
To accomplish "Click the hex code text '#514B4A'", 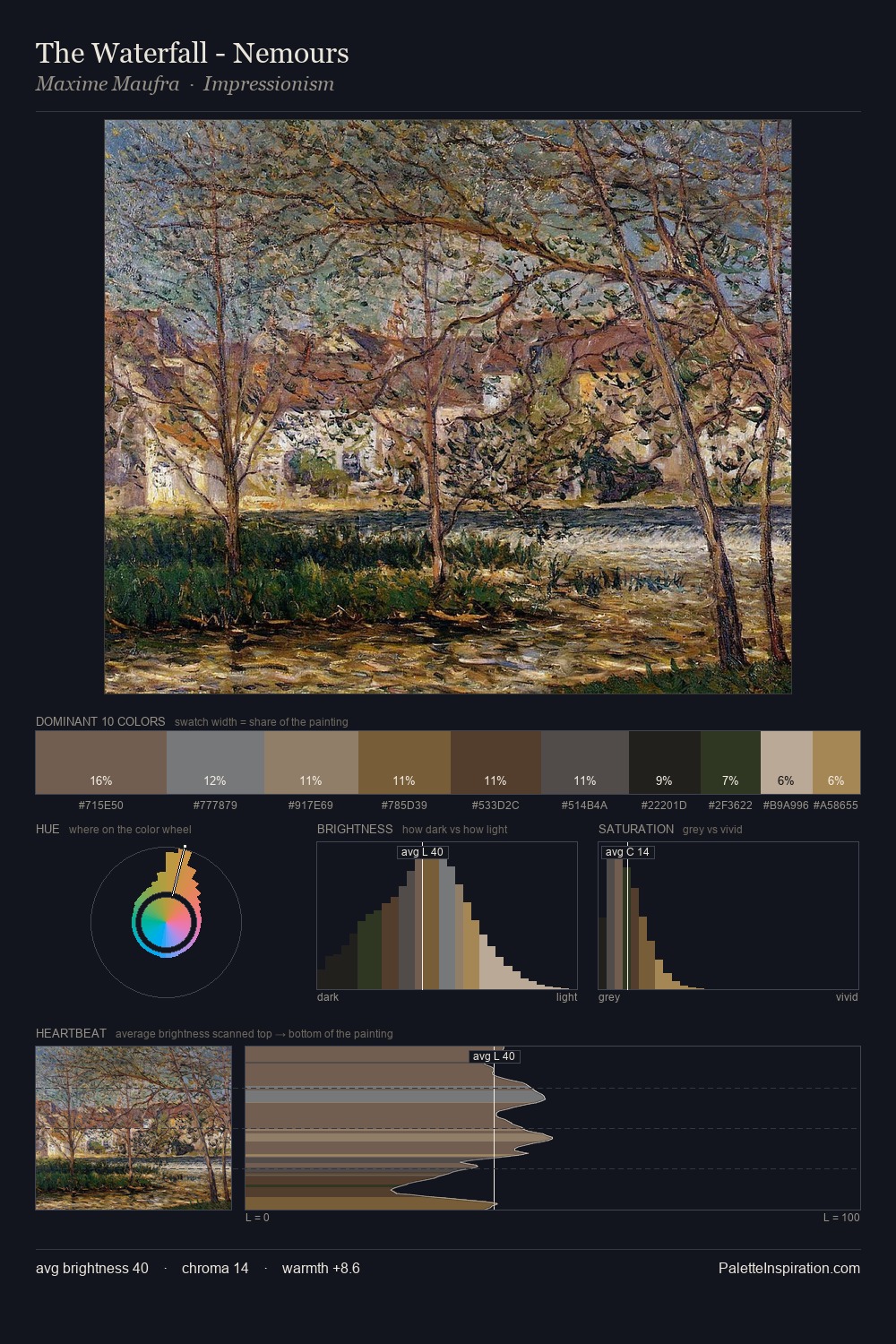I will [x=585, y=806].
